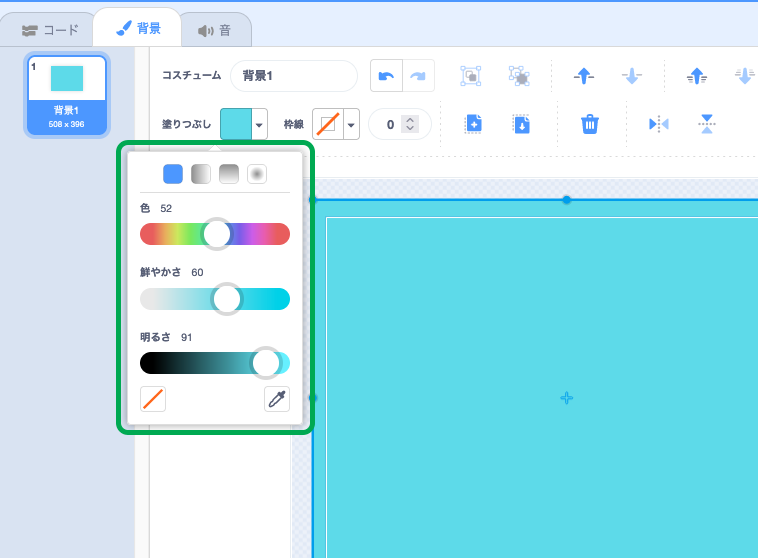Click the outline width stepper arrows
Image resolution: width=758 pixels, height=558 pixels.
410,124
